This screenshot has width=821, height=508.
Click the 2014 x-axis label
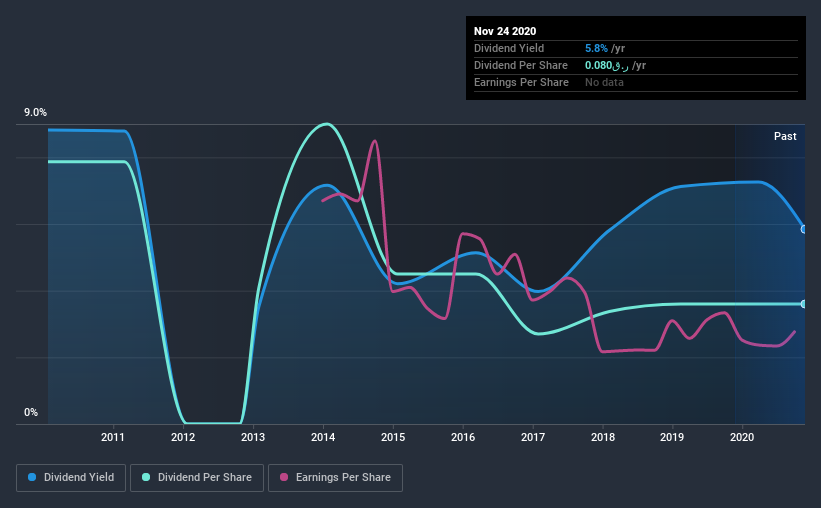coord(323,437)
